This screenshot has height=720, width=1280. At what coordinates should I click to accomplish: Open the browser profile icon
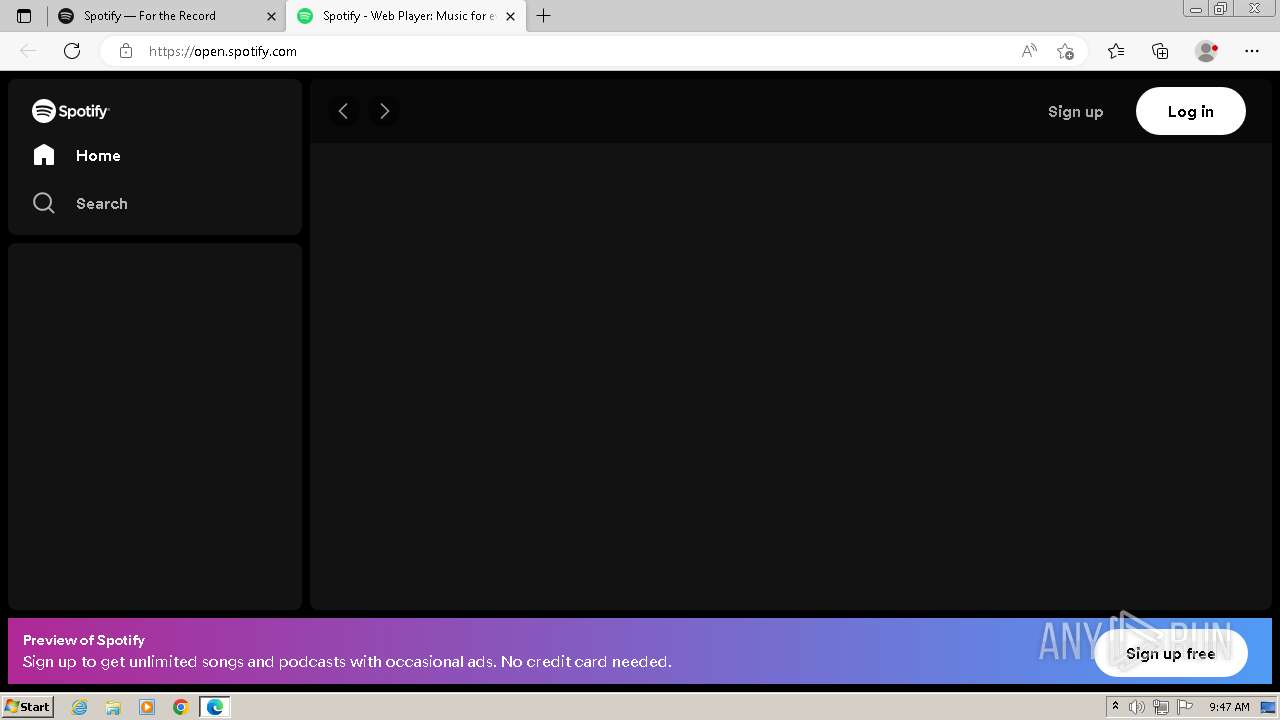pos(1206,51)
